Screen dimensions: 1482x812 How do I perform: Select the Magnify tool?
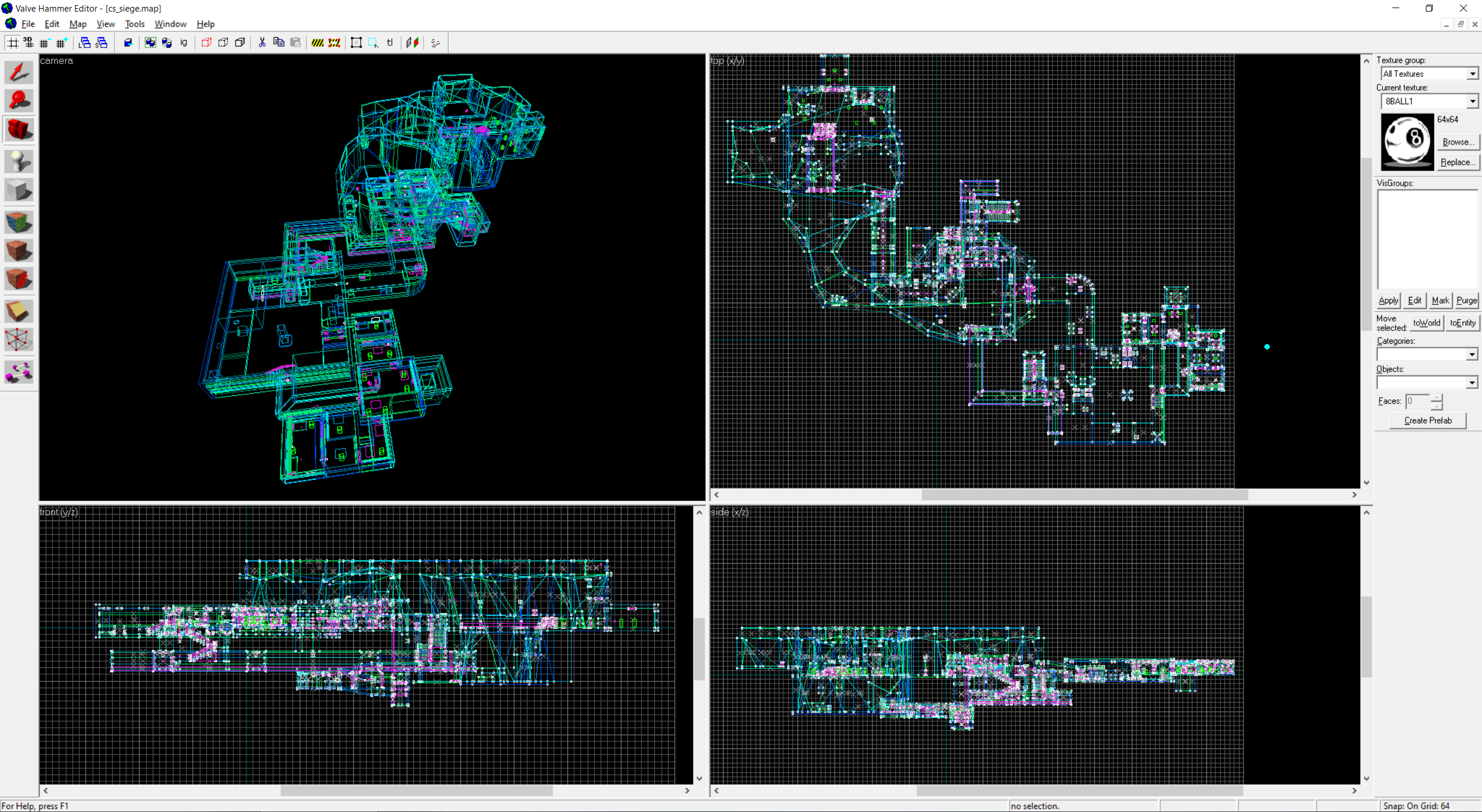click(19, 100)
